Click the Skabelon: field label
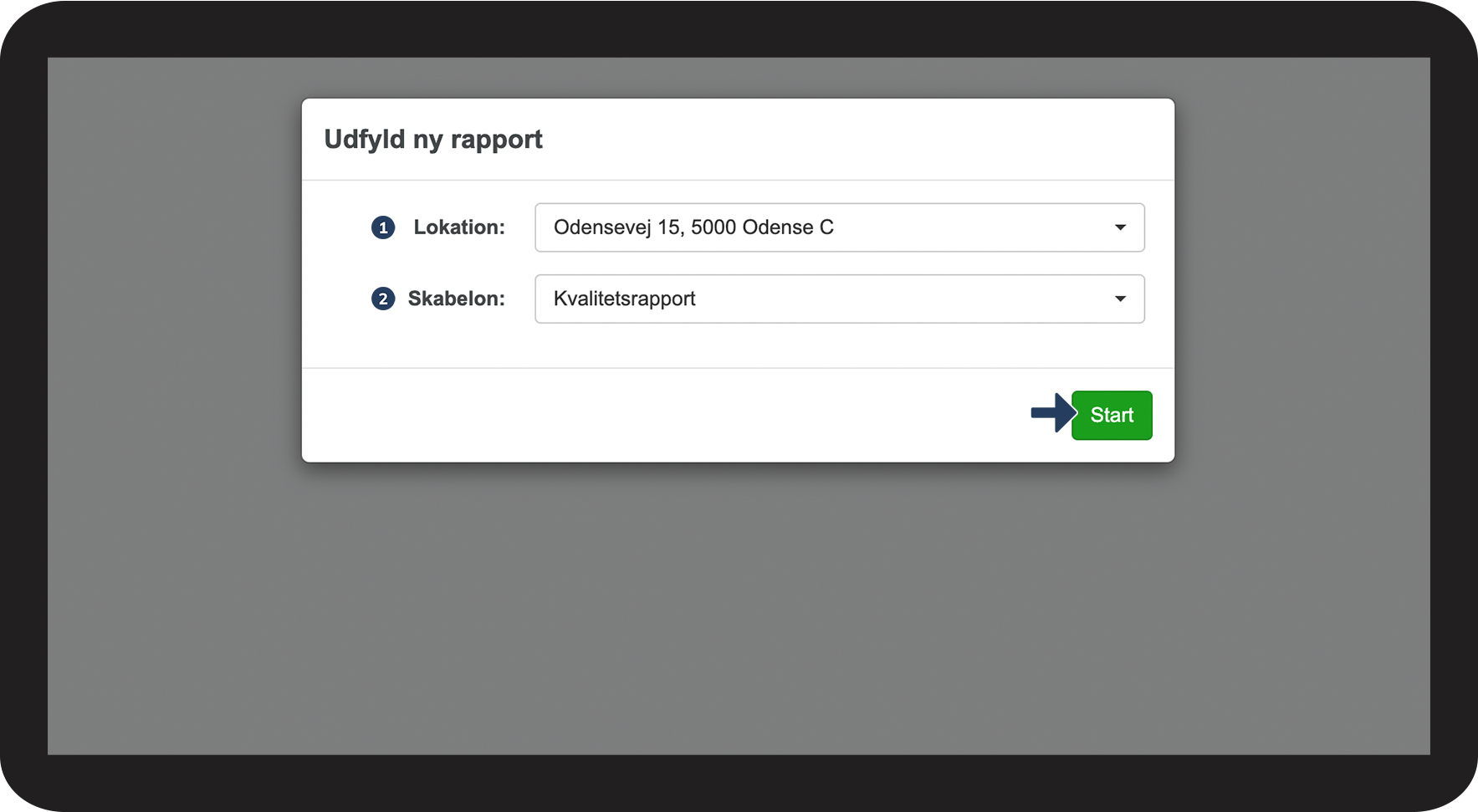 [x=456, y=299]
